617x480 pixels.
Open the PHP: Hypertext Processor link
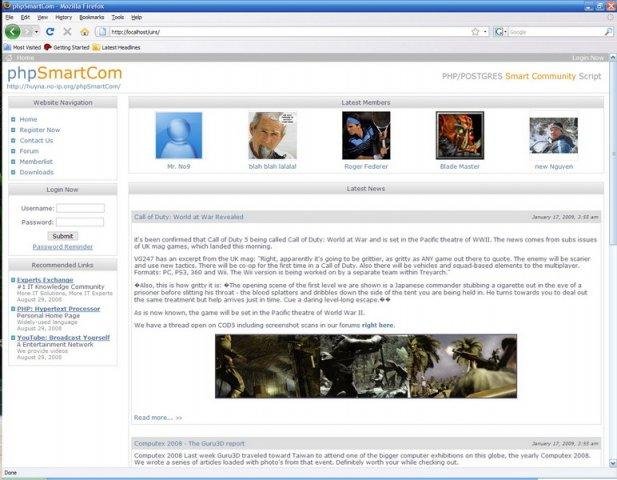coord(59,309)
